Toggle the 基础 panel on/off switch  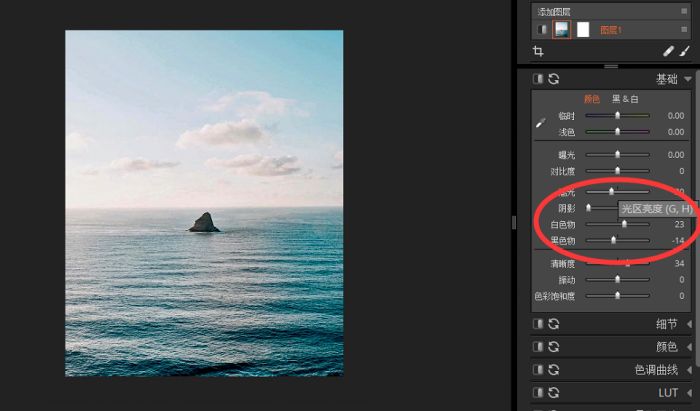[x=539, y=79]
